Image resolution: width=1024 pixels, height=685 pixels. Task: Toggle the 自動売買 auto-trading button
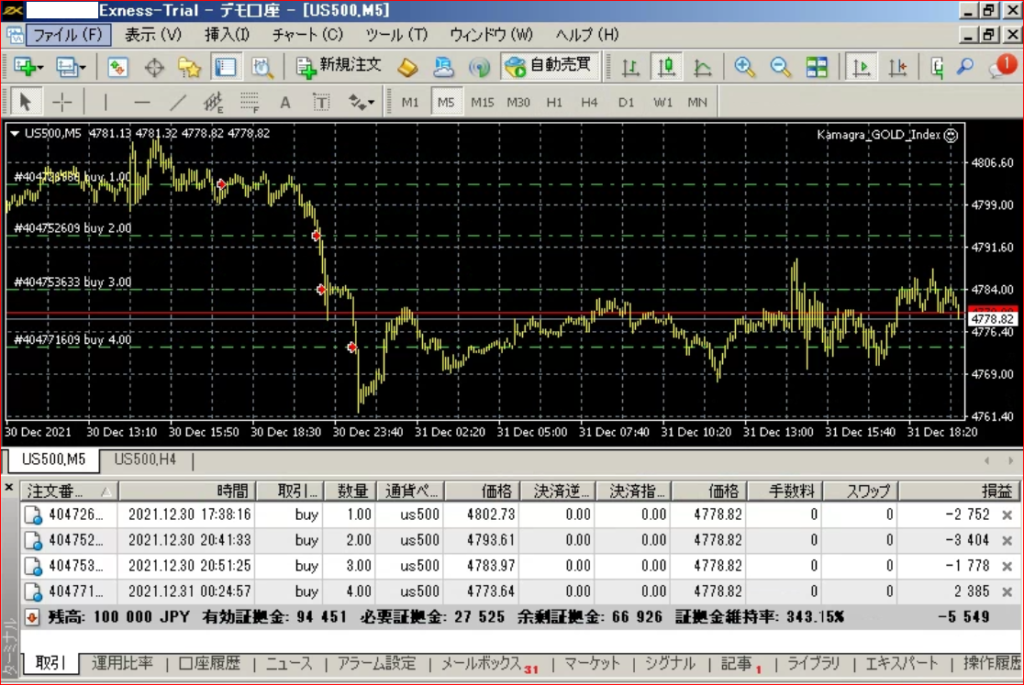coord(548,68)
